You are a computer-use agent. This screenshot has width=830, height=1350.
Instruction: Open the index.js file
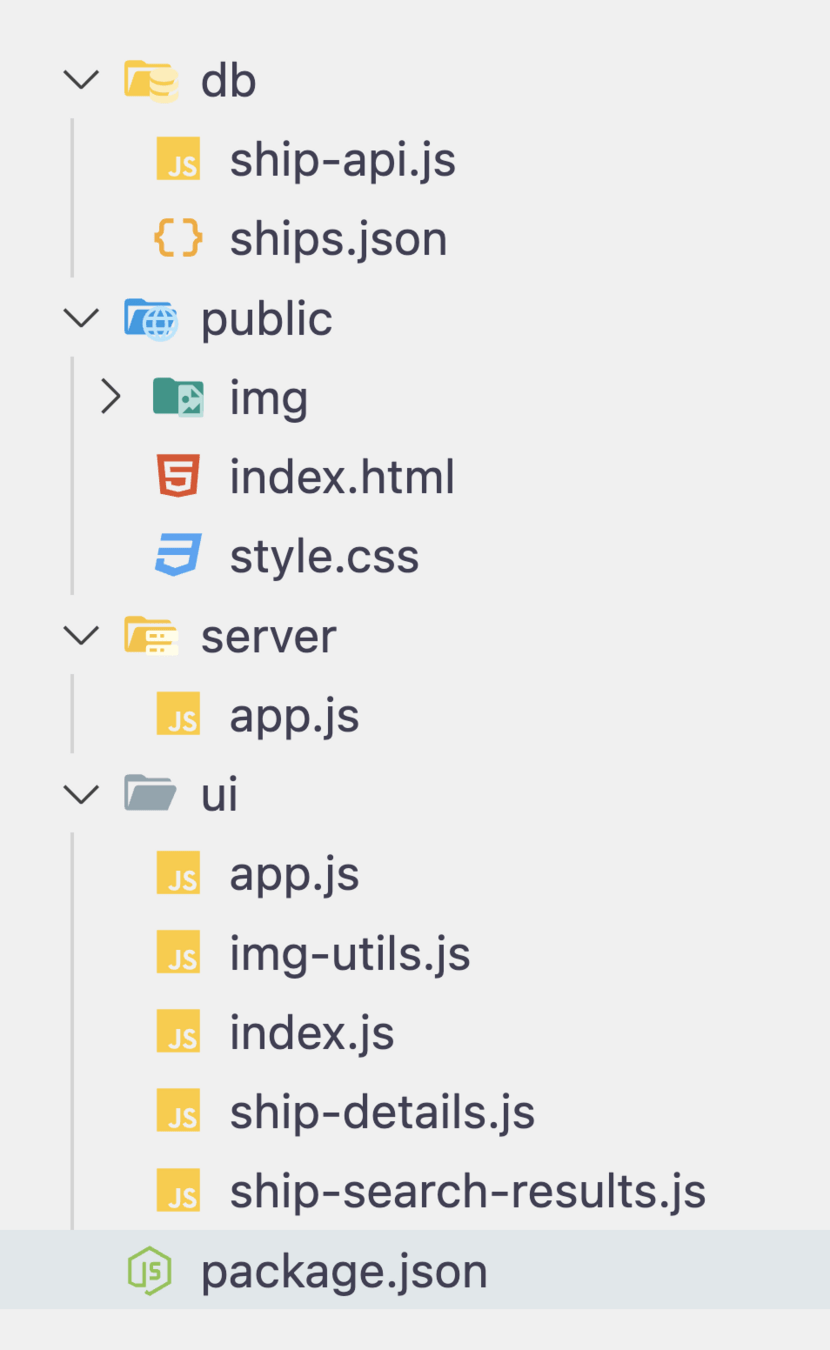click(311, 1033)
